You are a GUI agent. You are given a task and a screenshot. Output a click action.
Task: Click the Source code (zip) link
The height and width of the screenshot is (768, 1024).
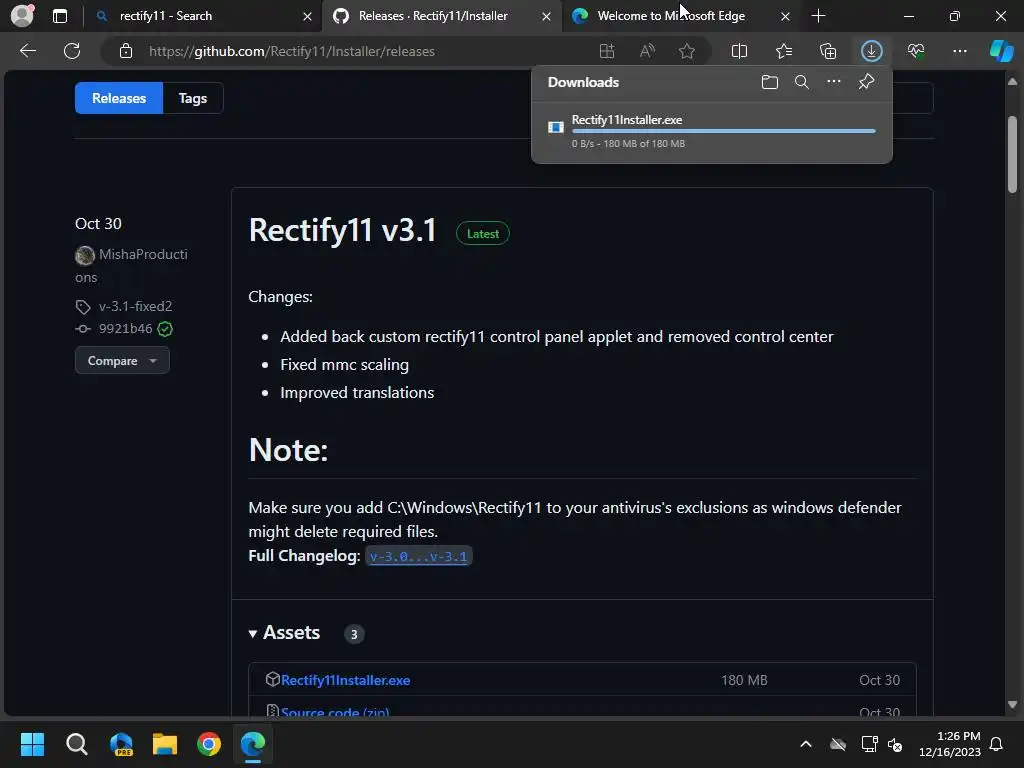335,711
